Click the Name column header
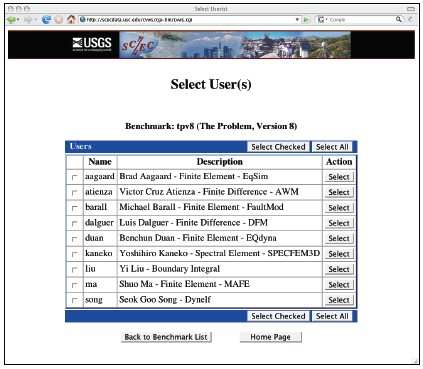Screen dimensions: 423x369 coord(100,162)
